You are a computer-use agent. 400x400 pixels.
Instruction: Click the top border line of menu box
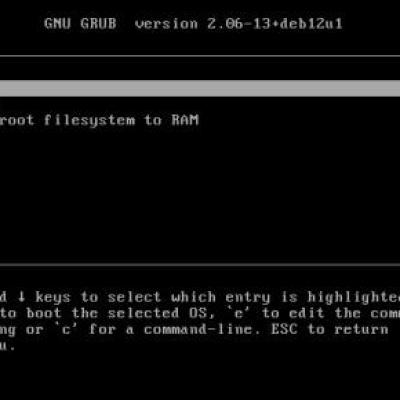[x=200, y=56]
